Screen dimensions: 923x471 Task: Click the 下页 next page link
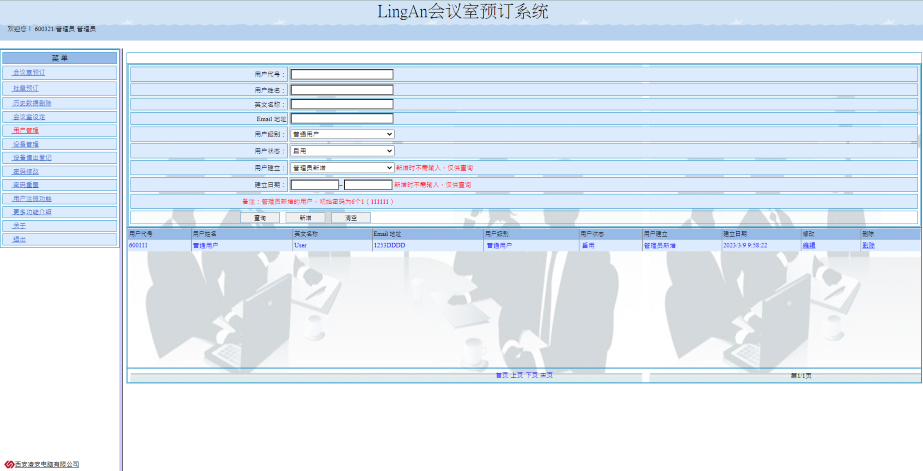point(531,375)
